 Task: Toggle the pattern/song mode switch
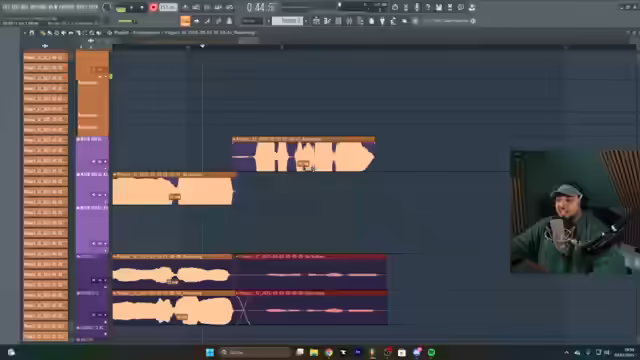click(x=120, y=8)
